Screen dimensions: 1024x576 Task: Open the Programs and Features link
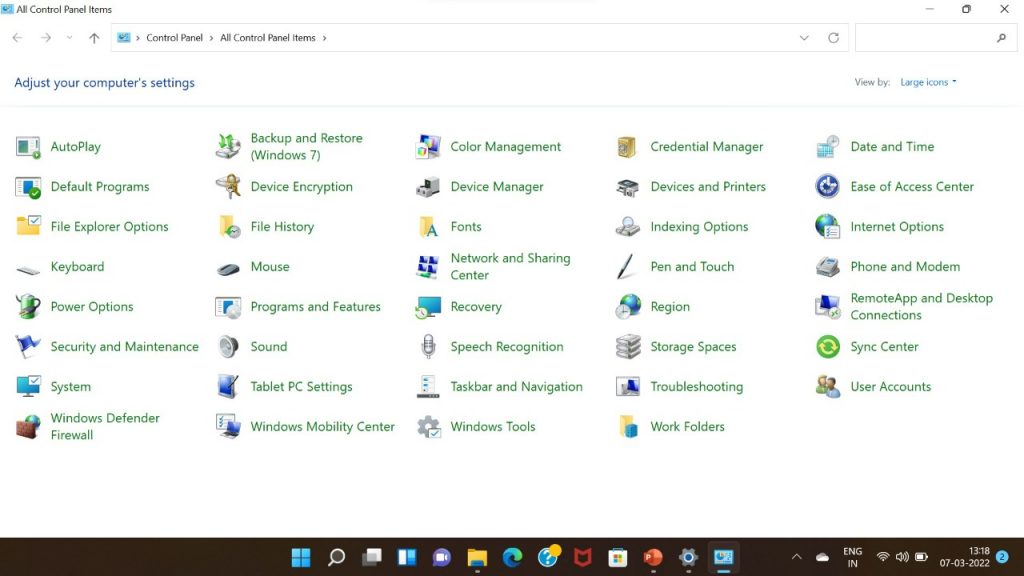point(315,307)
